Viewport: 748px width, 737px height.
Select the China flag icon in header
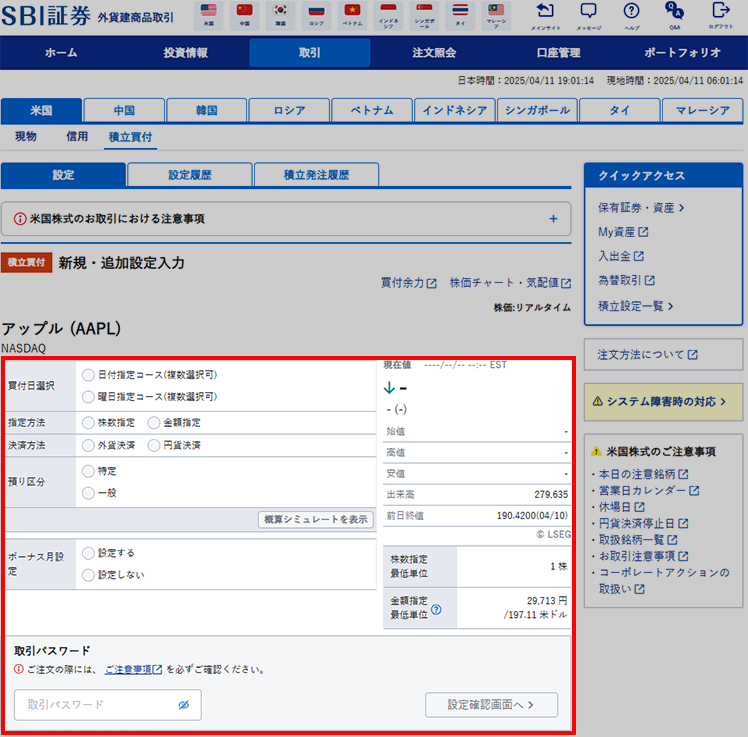coord(244,15)
